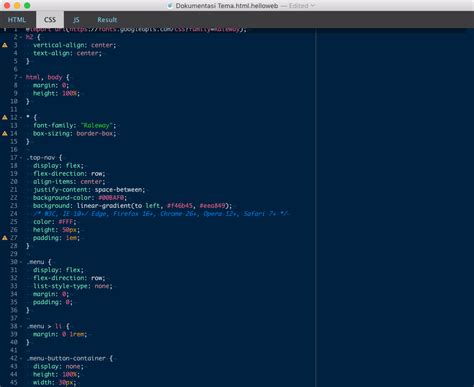
Task: Click the html, body selector on line 7
Action: click(x=44, y=77)
